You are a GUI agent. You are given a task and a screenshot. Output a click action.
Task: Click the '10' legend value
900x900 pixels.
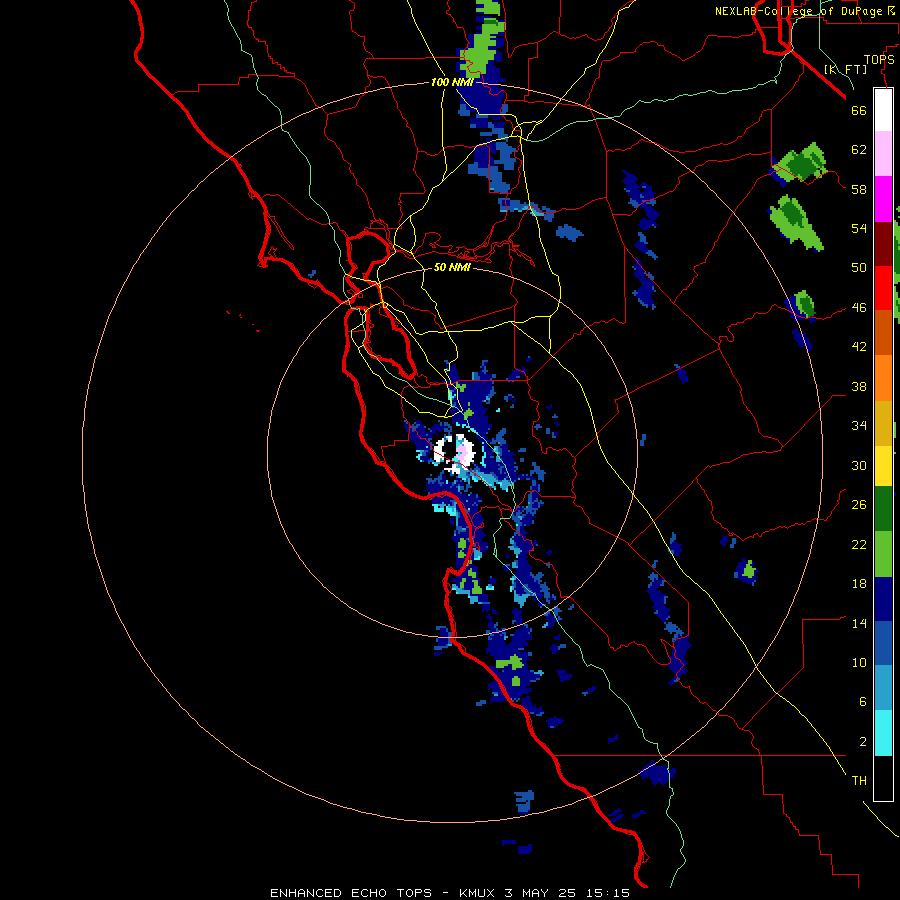pos(859,663)
